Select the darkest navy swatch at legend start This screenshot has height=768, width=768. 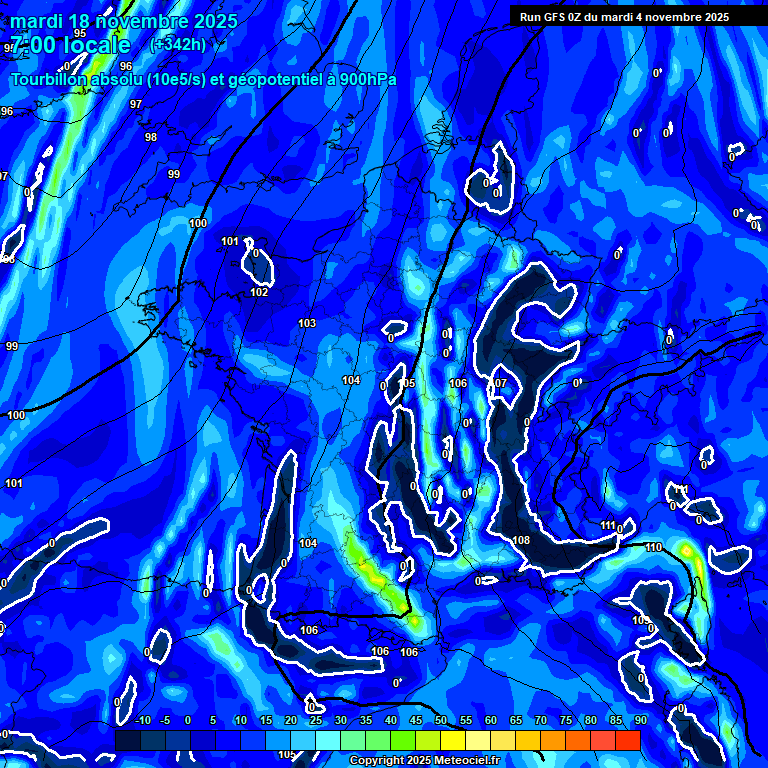[127, 741]
